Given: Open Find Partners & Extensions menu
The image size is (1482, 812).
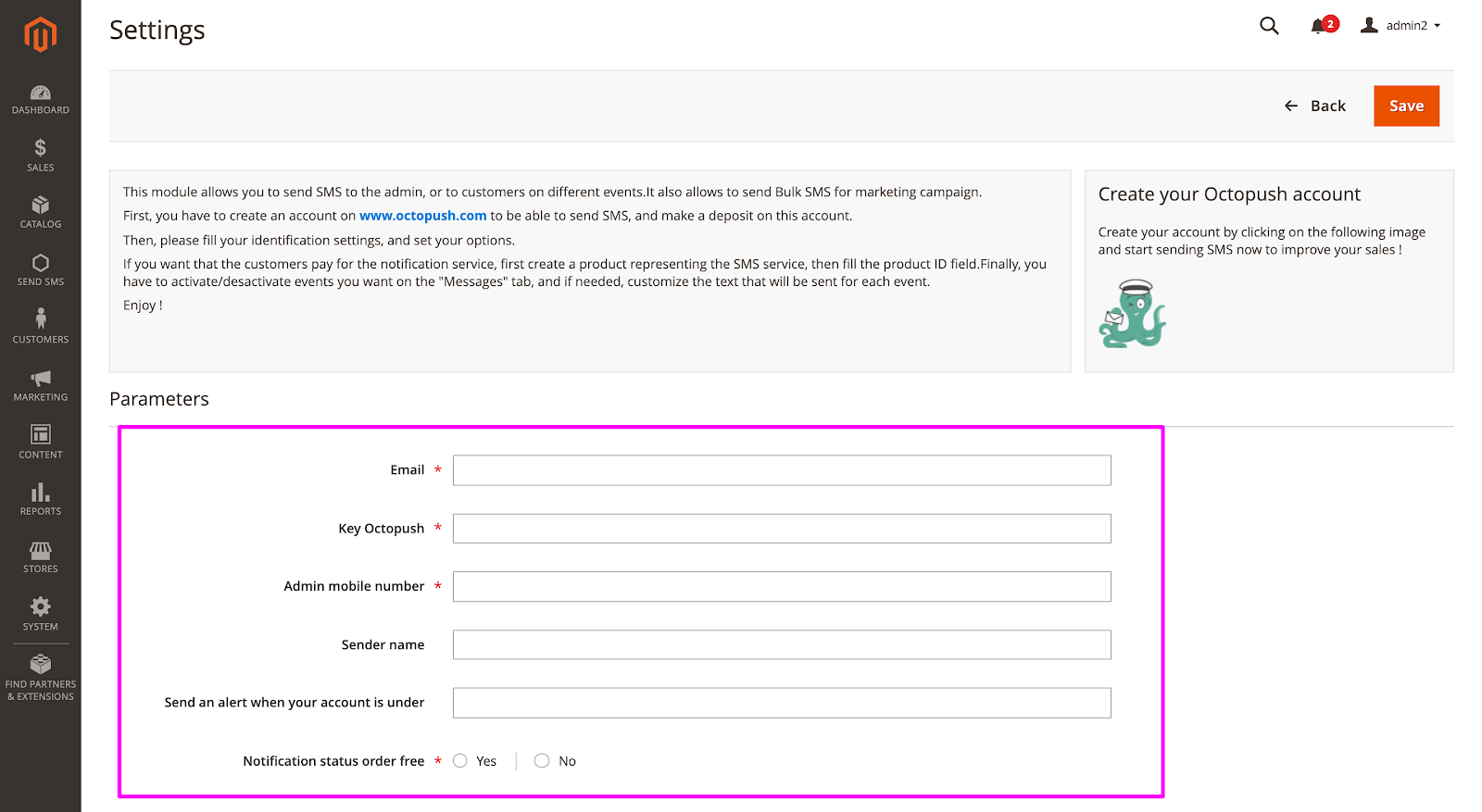Looking at the screenshot, I should coord(40,678).
